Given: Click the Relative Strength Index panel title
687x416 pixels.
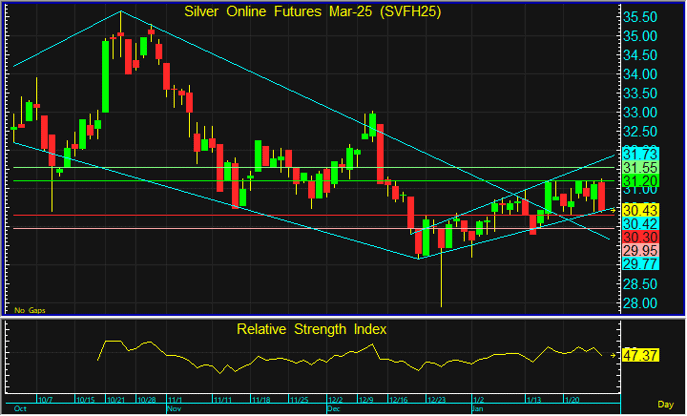Looking at the screenshot, I should [x=311, y=328].
